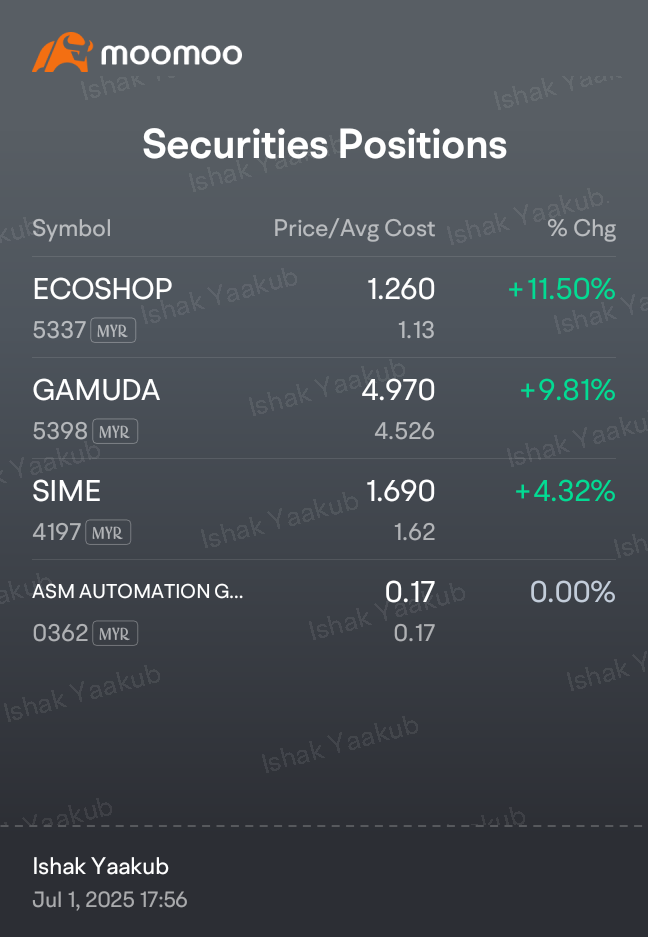Select the Symbol column header

(72, 228)
